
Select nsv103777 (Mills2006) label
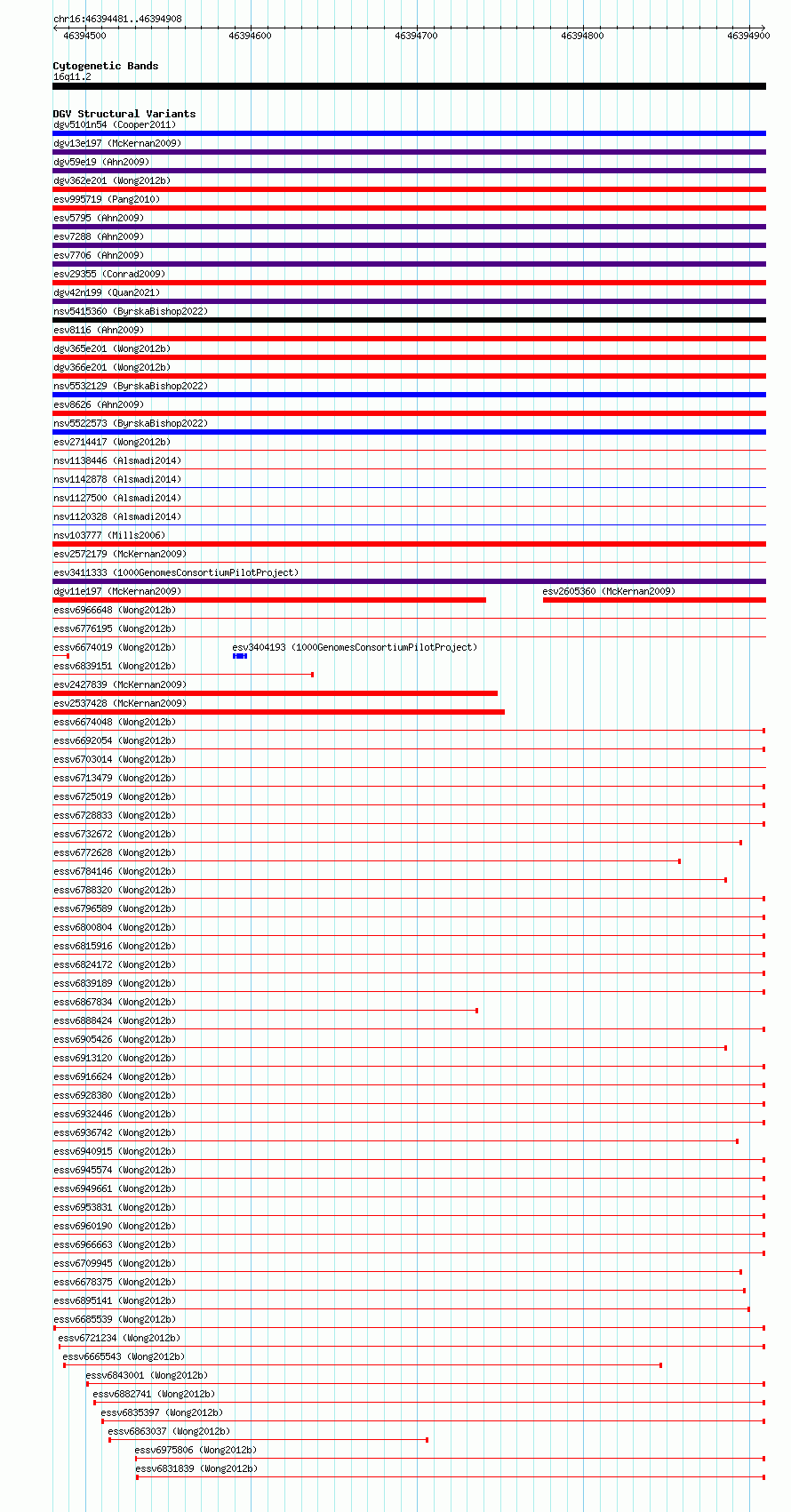[109, 535]
